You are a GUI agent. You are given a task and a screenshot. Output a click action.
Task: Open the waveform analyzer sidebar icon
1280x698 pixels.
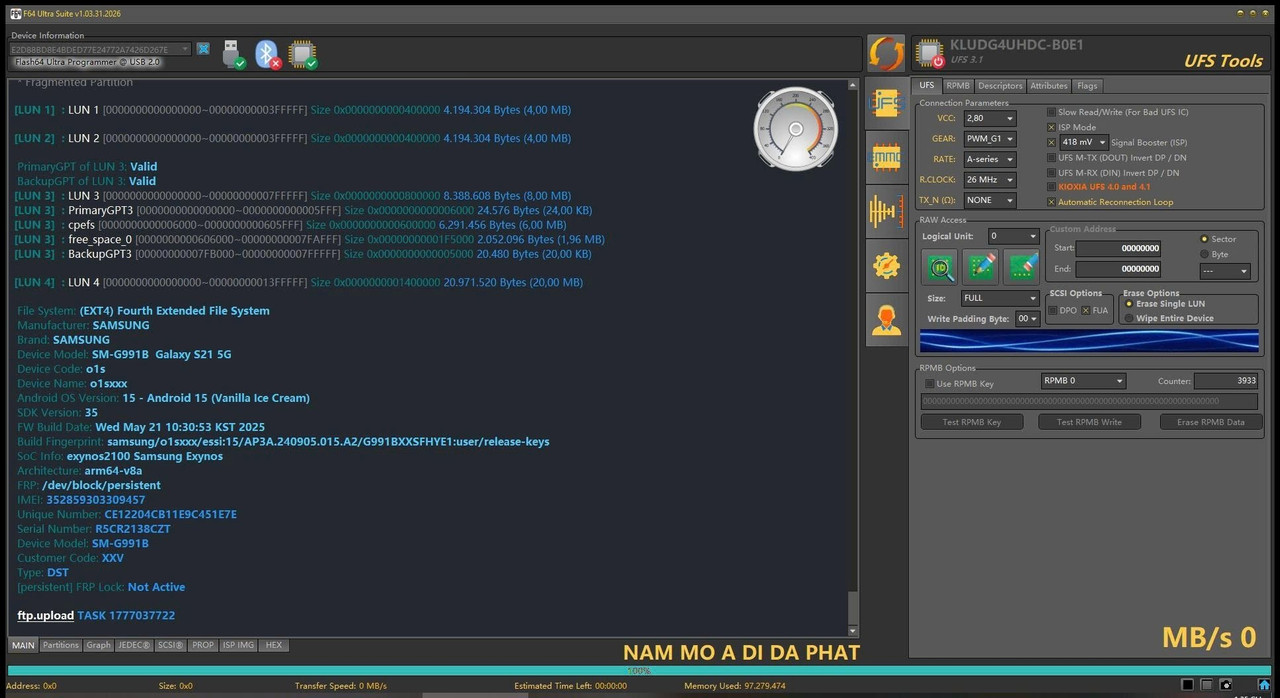coord(886,211)
